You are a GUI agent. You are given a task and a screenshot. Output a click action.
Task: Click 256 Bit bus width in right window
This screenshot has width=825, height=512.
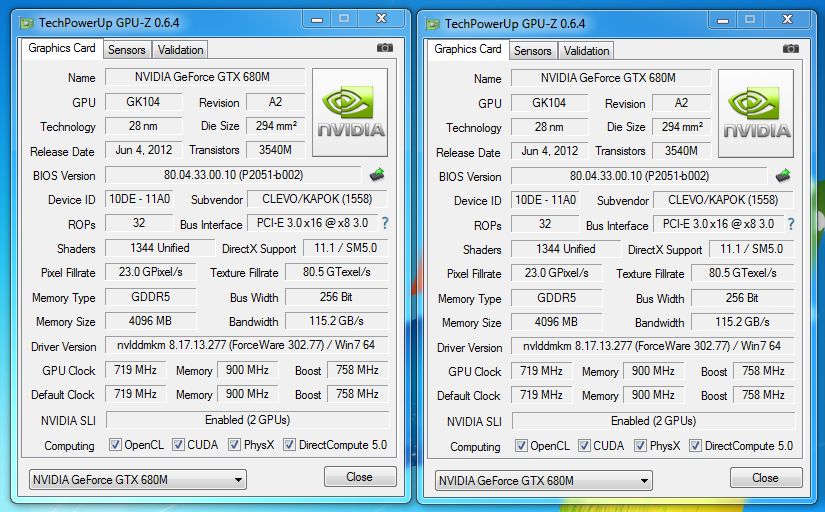click(742, 298)
